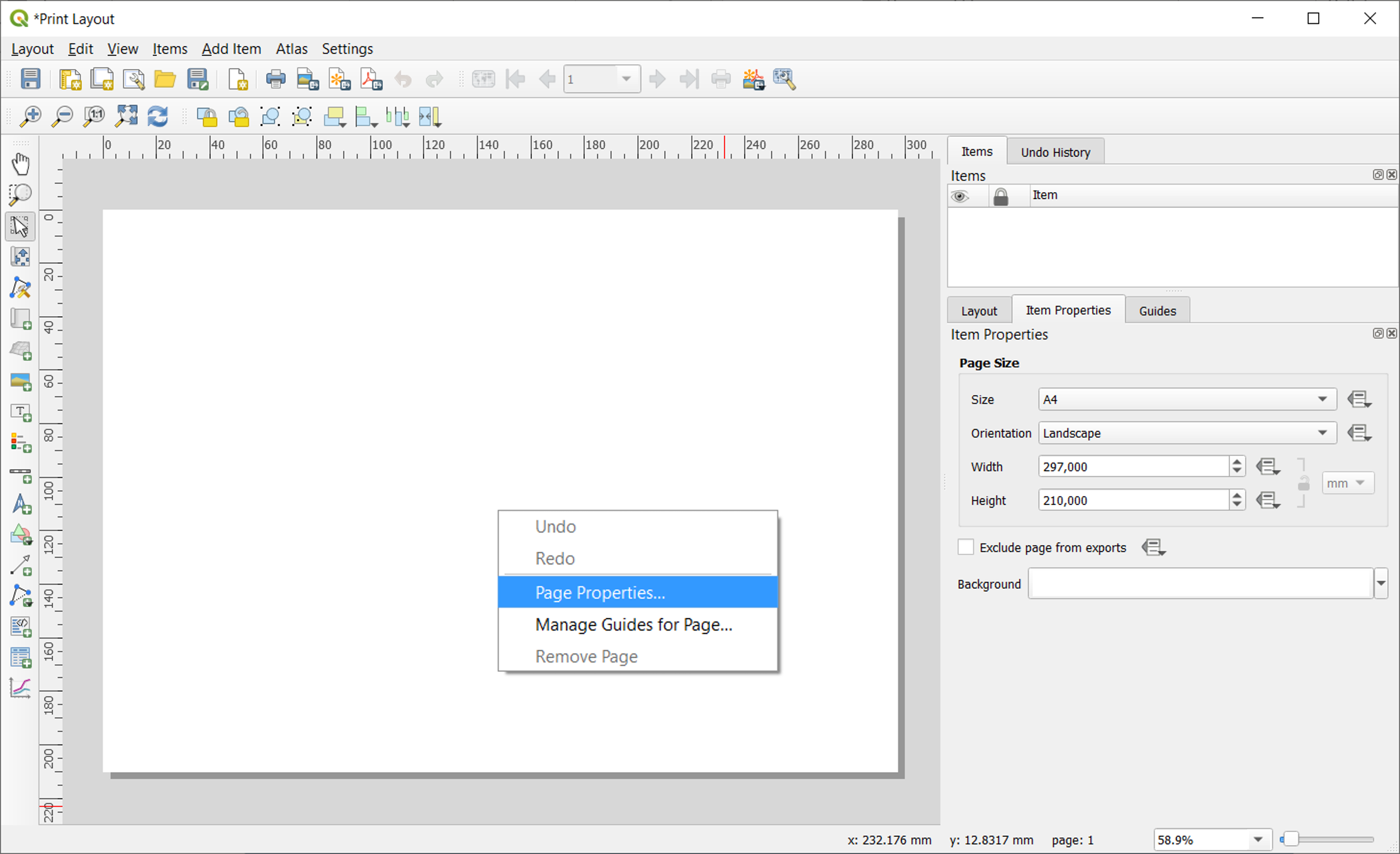Image resolution: width=1400 pixels, height=854 pixels.
Task: Activate the Select/Move Item tool
Action: tap(20, 226)
